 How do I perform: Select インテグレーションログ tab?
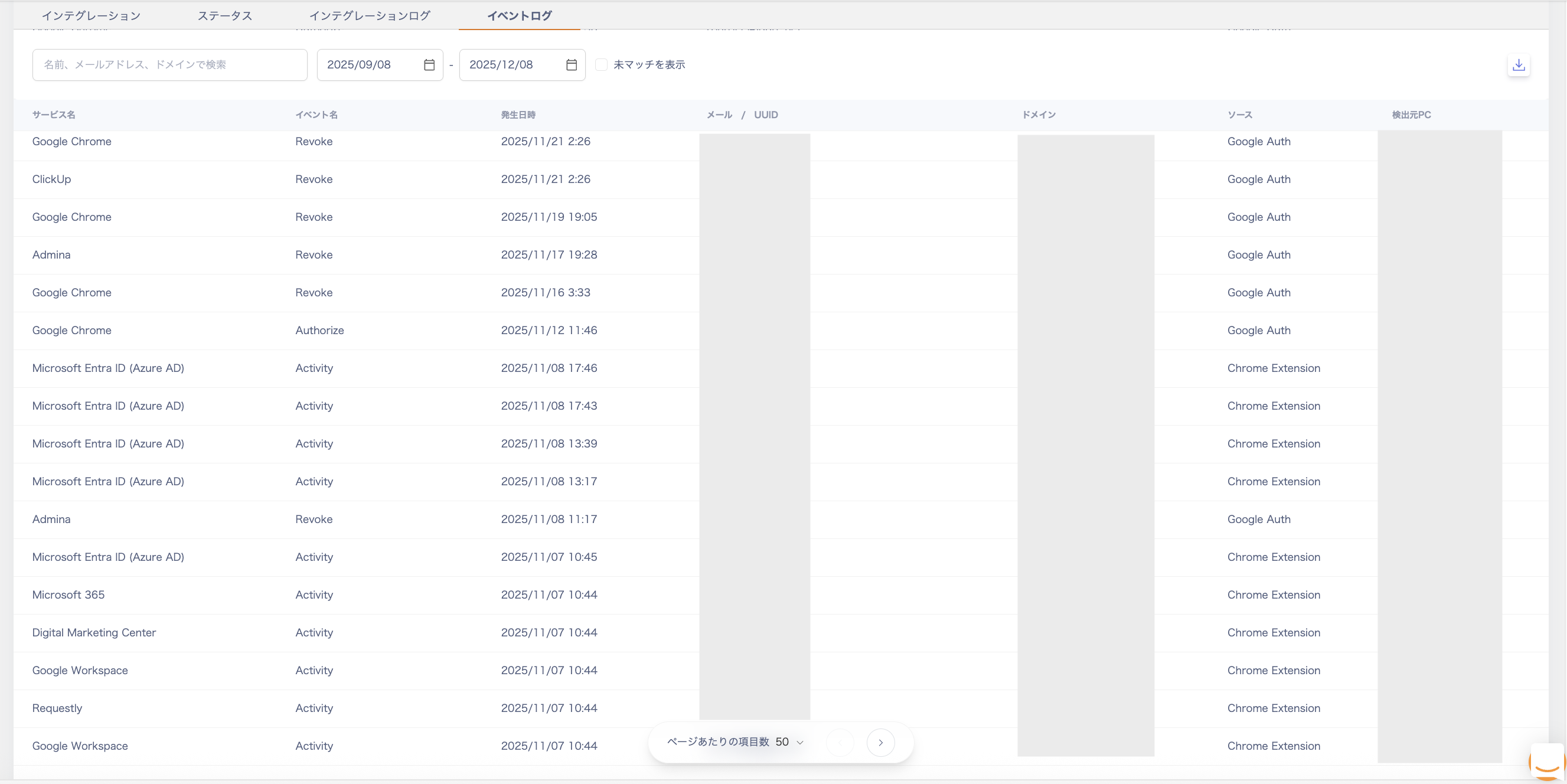pyautogui.click(x=369, y=16)
